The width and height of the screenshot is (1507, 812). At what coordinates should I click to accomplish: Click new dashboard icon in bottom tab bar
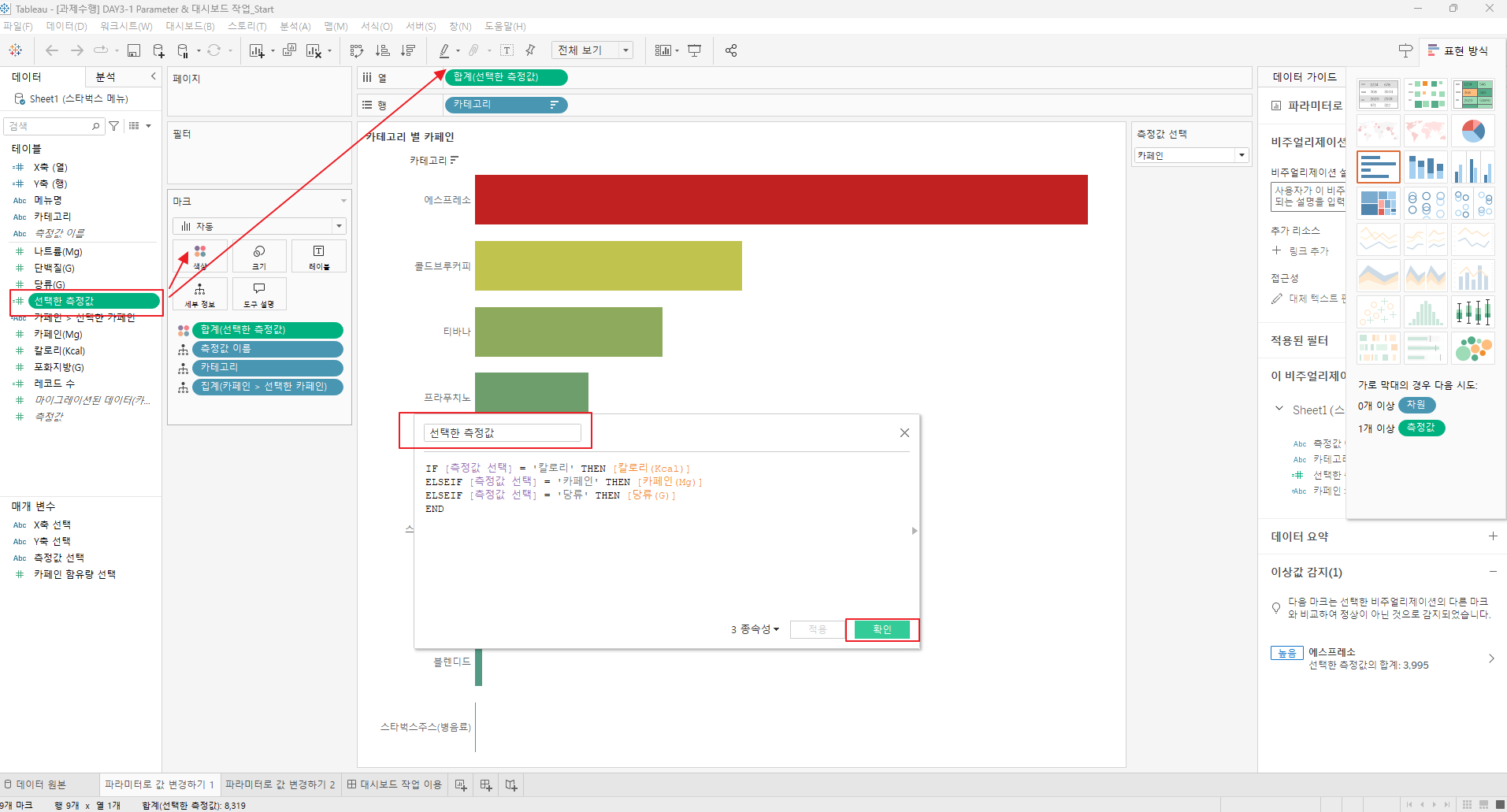pyautogui.click(x=486, y=784)
